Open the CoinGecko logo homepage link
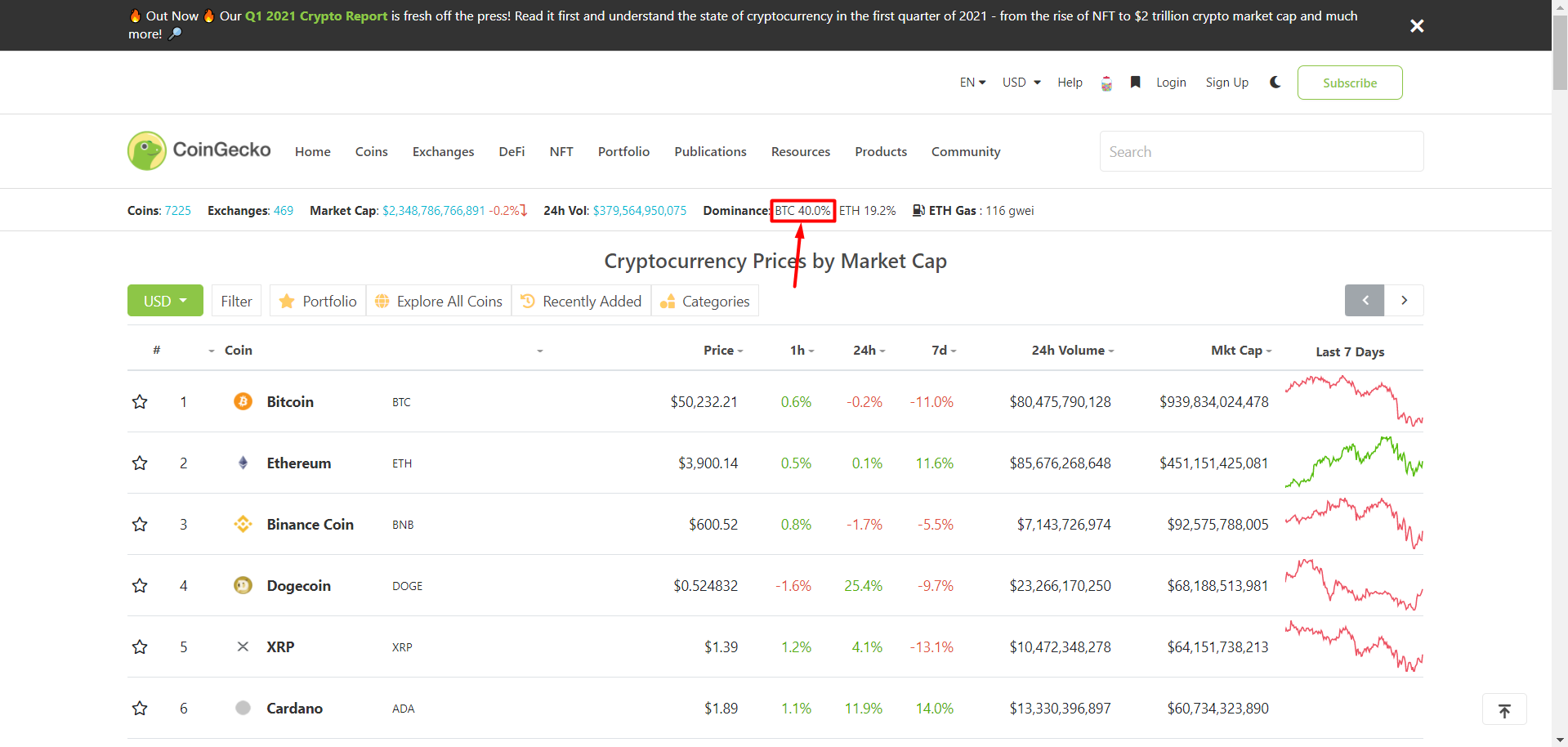Screen dimensions: 1568x747 199,150
